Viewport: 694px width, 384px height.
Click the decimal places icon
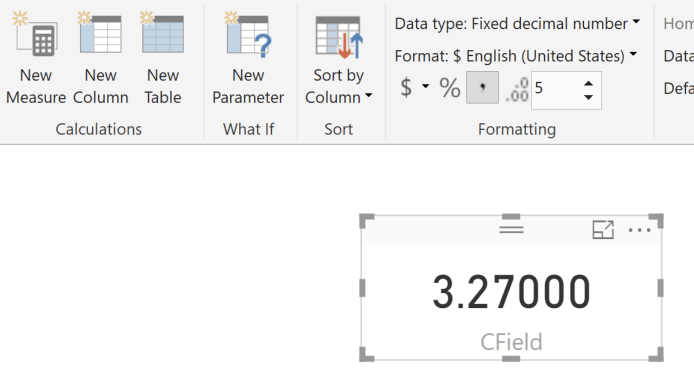coord(517,90)
